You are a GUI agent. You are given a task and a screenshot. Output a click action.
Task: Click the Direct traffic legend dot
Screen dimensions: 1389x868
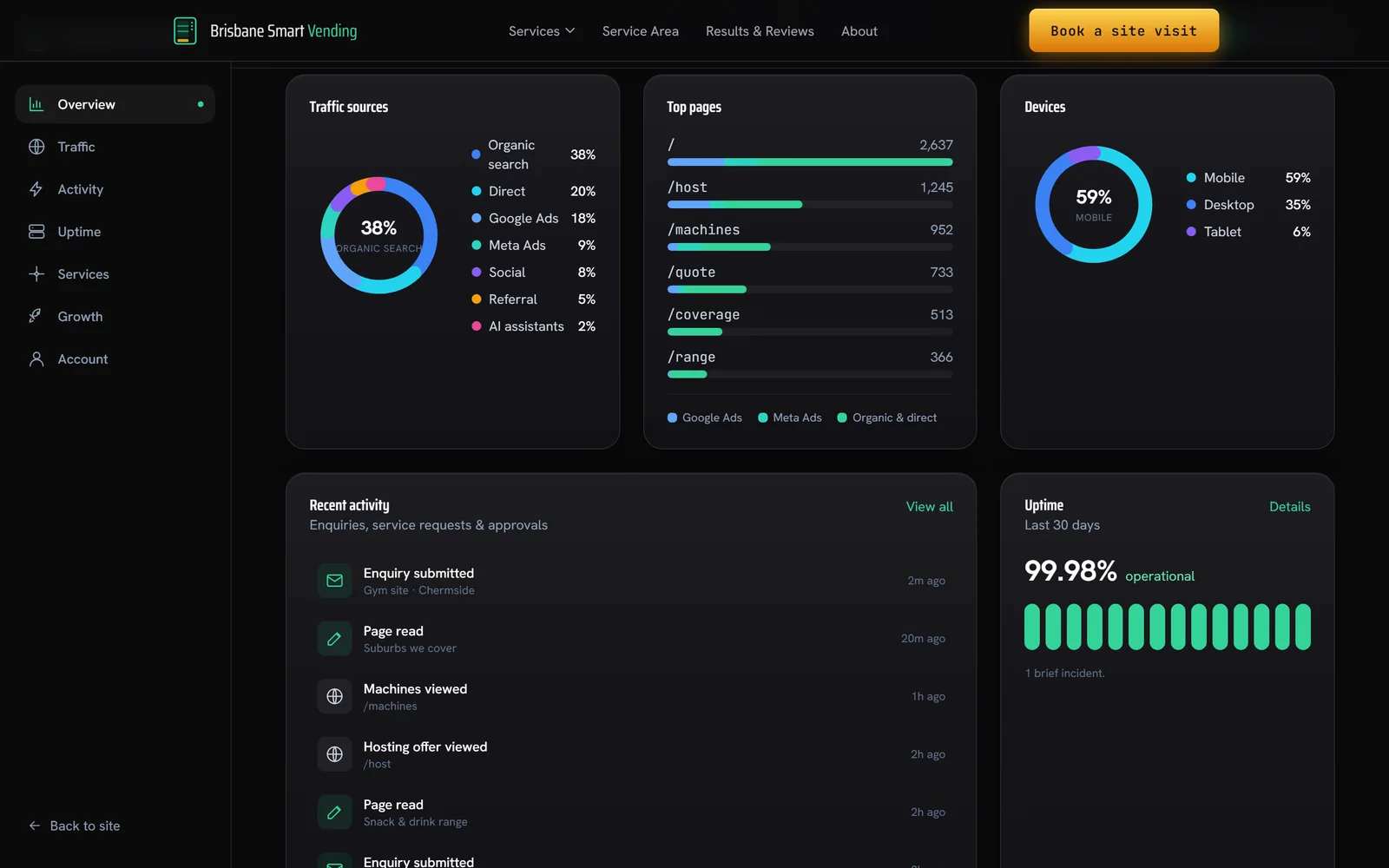(x=477, y=191)
